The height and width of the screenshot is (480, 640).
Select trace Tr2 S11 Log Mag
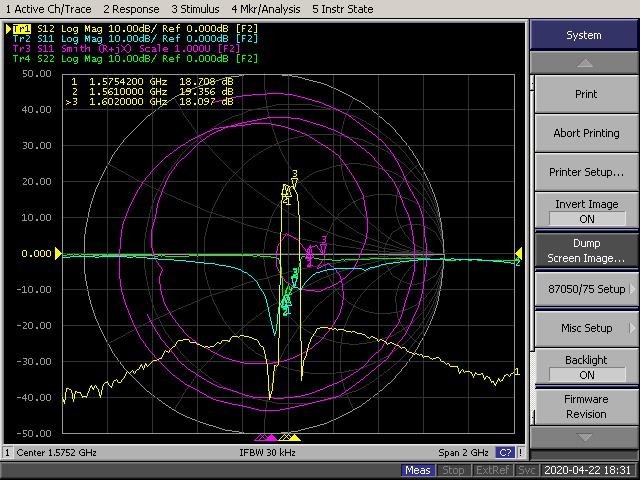pos(136,39)
